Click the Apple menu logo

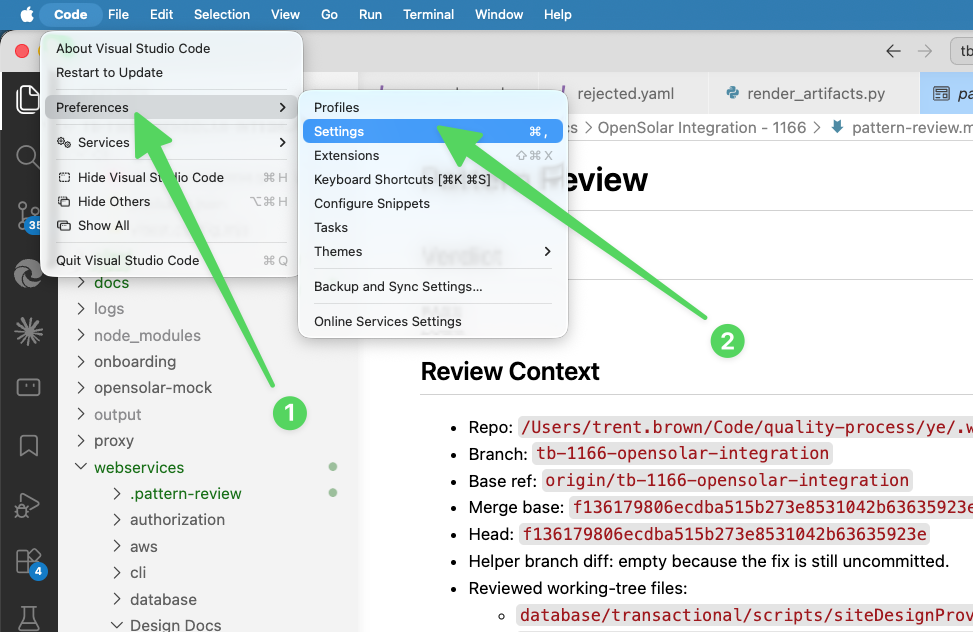coord(27,14)
